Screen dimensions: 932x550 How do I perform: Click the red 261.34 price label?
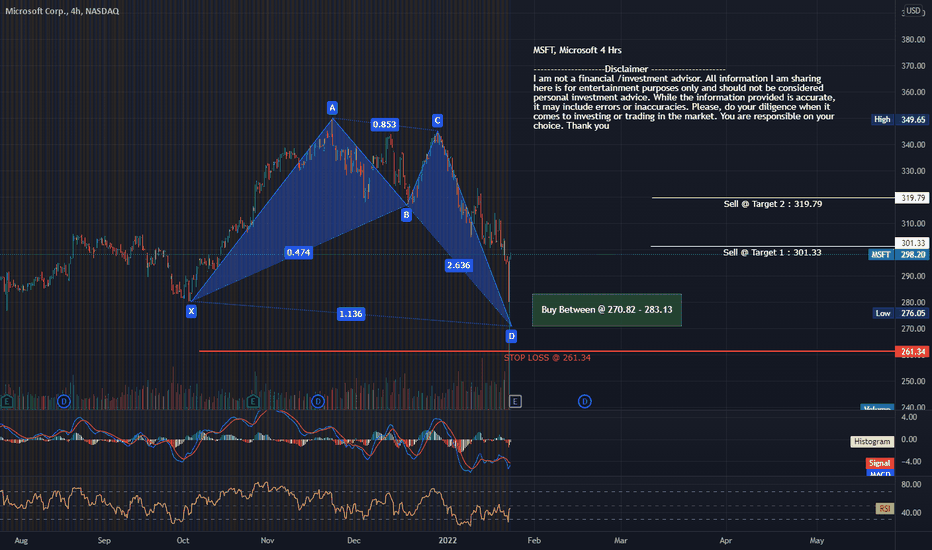(x=912, y=352)
